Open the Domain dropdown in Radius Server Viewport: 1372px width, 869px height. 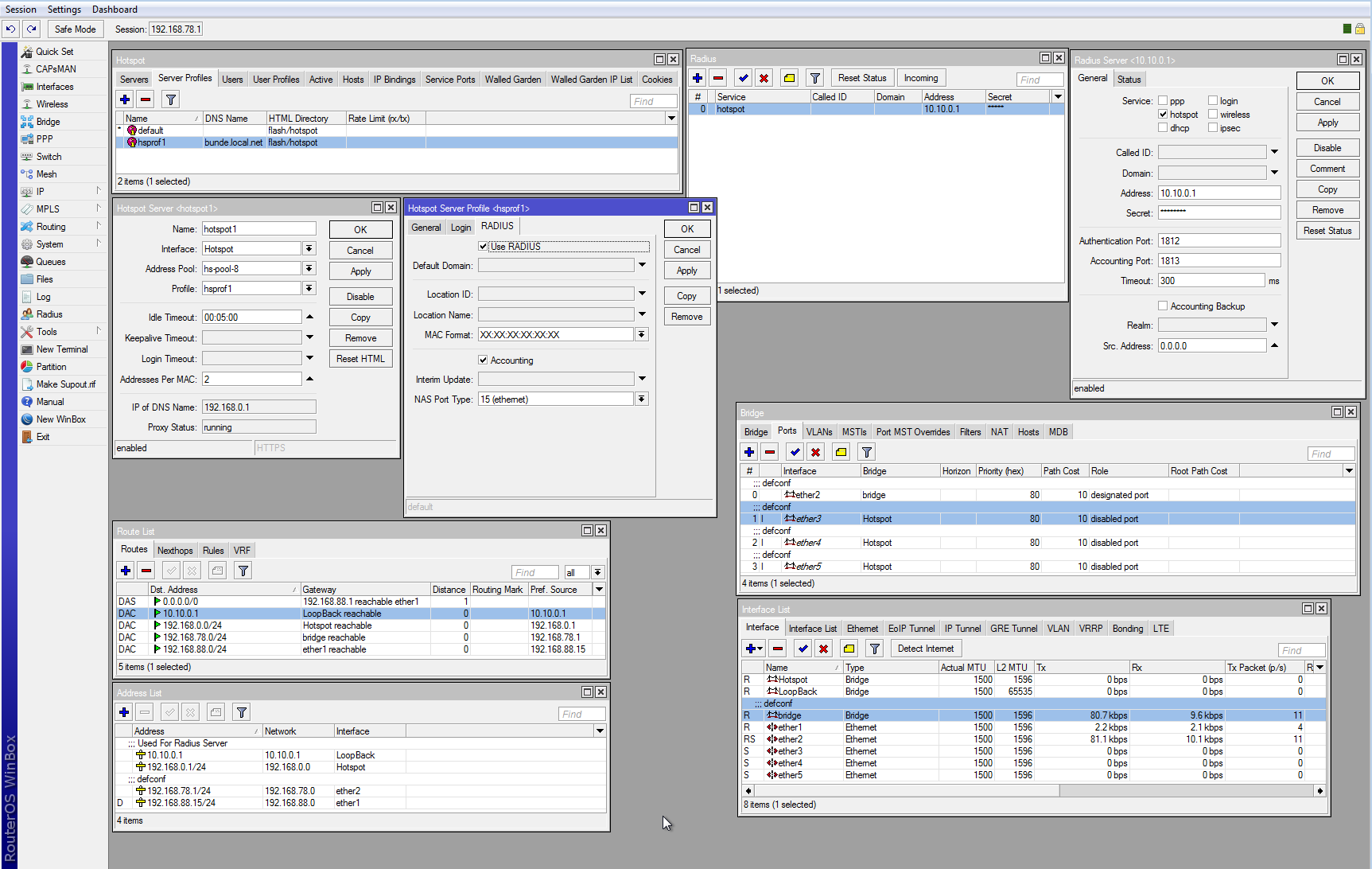[x=1275, y=172]
